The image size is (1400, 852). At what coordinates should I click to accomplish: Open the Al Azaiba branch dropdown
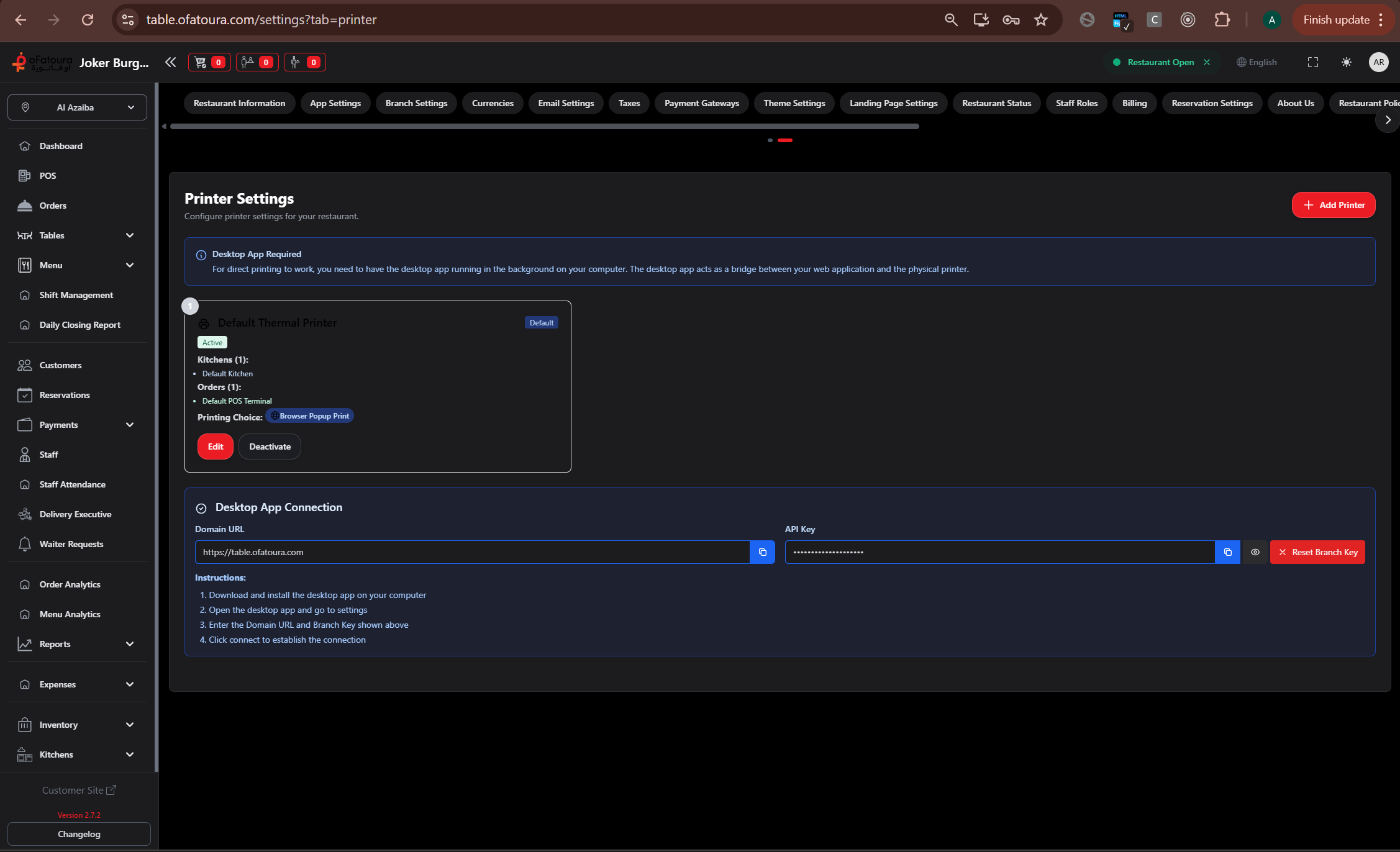tap(77, 107)
